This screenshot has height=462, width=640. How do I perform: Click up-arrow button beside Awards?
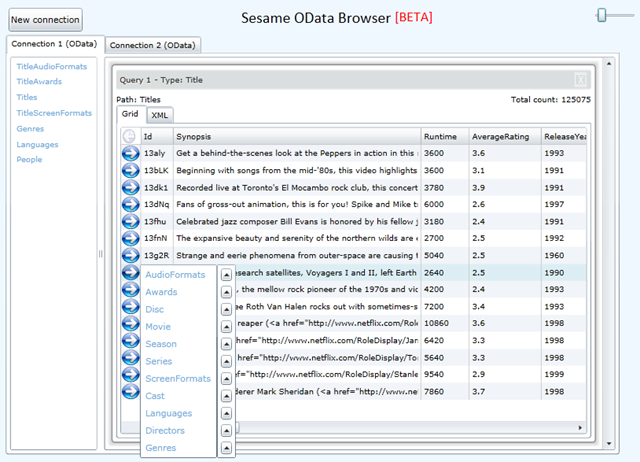[x=227, y=292]
